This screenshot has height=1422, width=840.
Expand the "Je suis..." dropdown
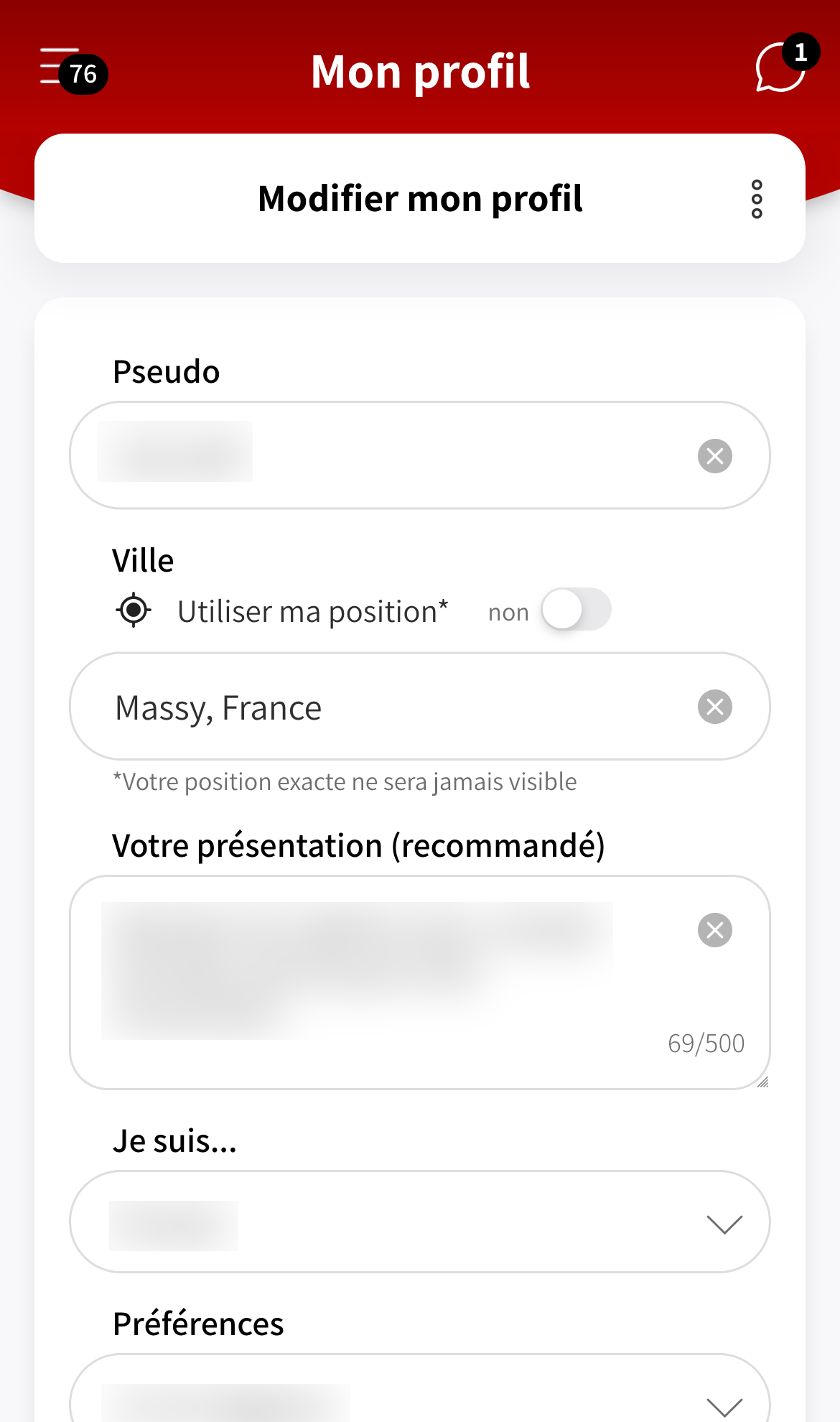724,1223
